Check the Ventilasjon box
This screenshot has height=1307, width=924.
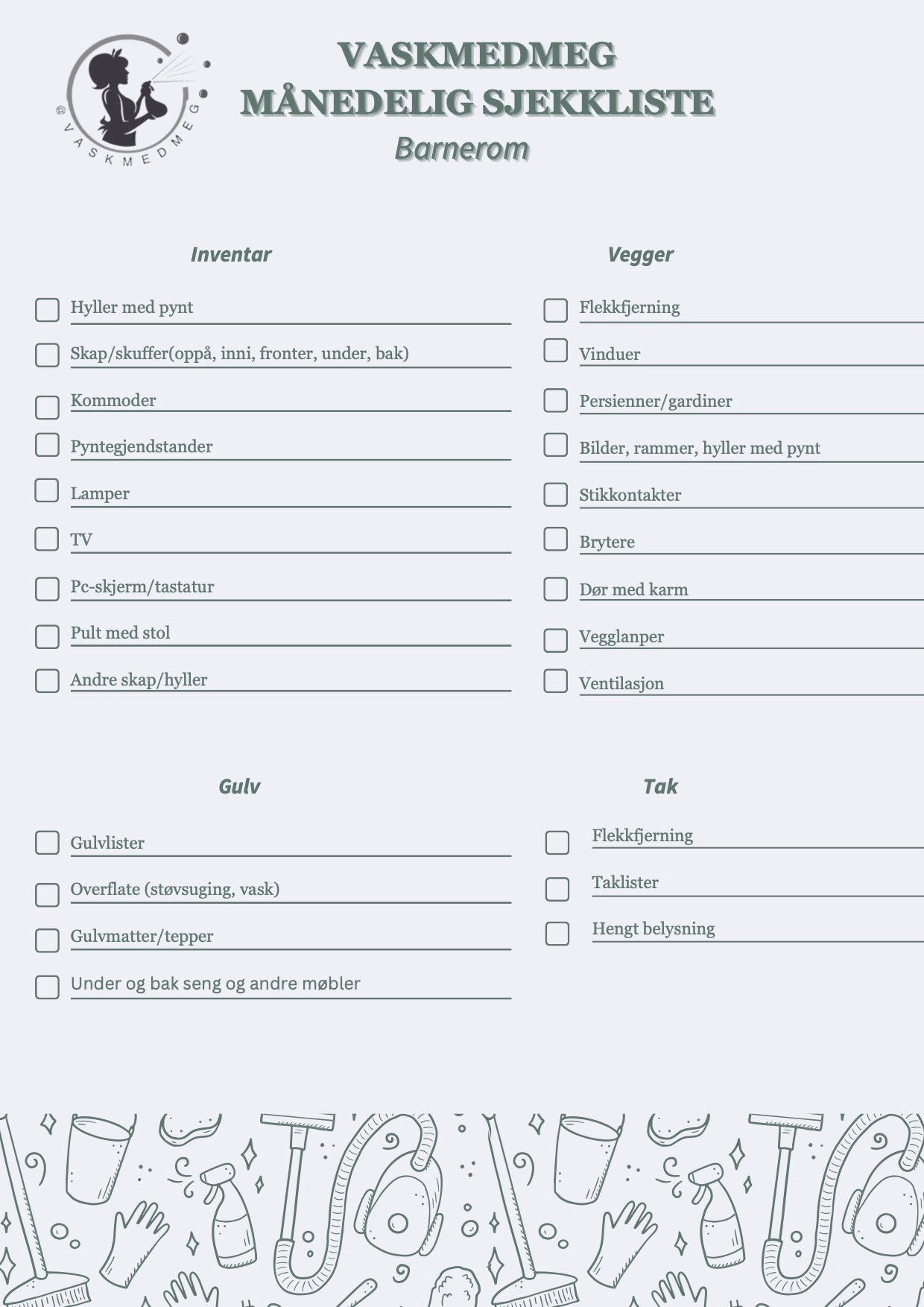[555, 681]
